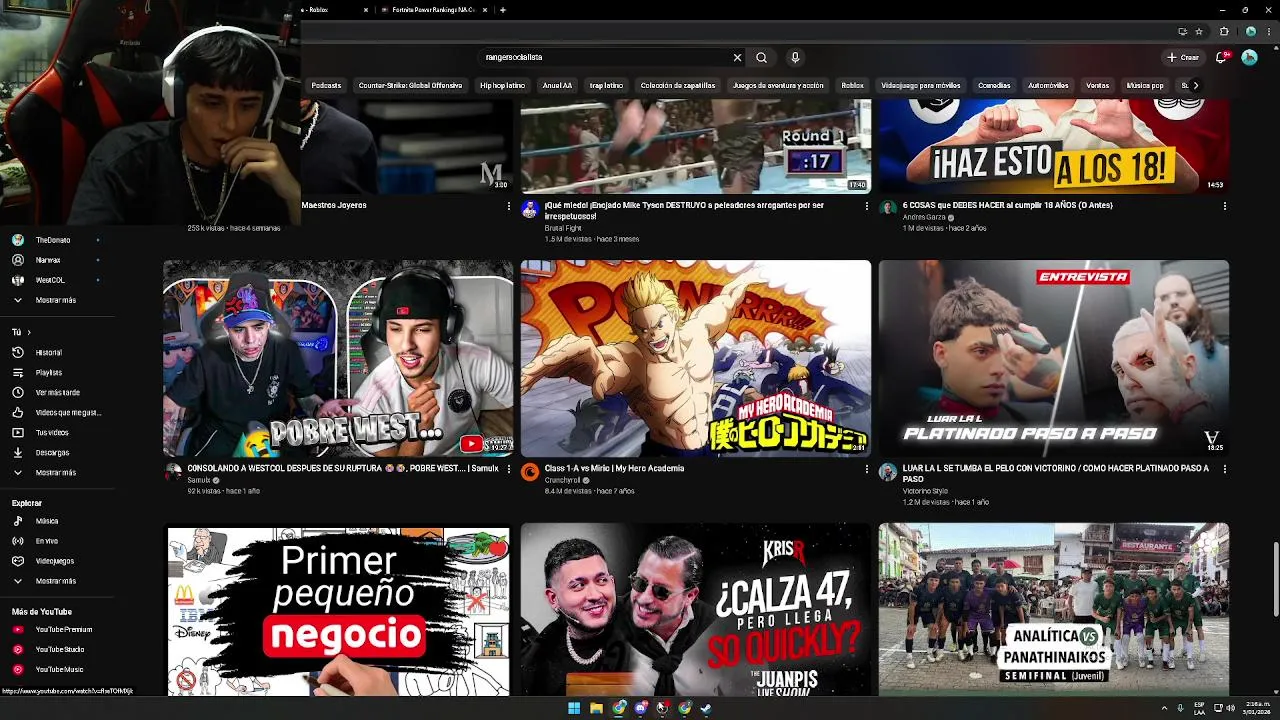Show hidden system tray icons
The image size is (1280, 720).
pyautogui.click(x=1164, y=708)
